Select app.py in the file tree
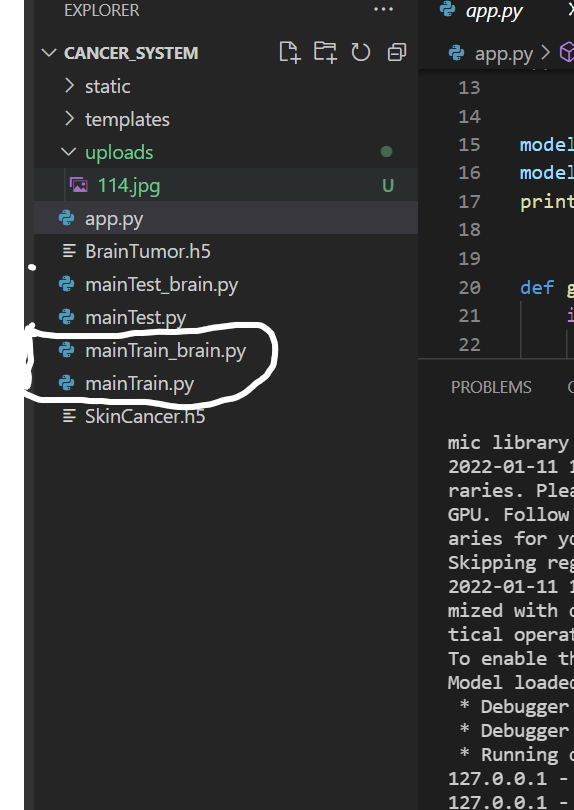The width and height of the screenshot is (574, 810). point(226,218)
